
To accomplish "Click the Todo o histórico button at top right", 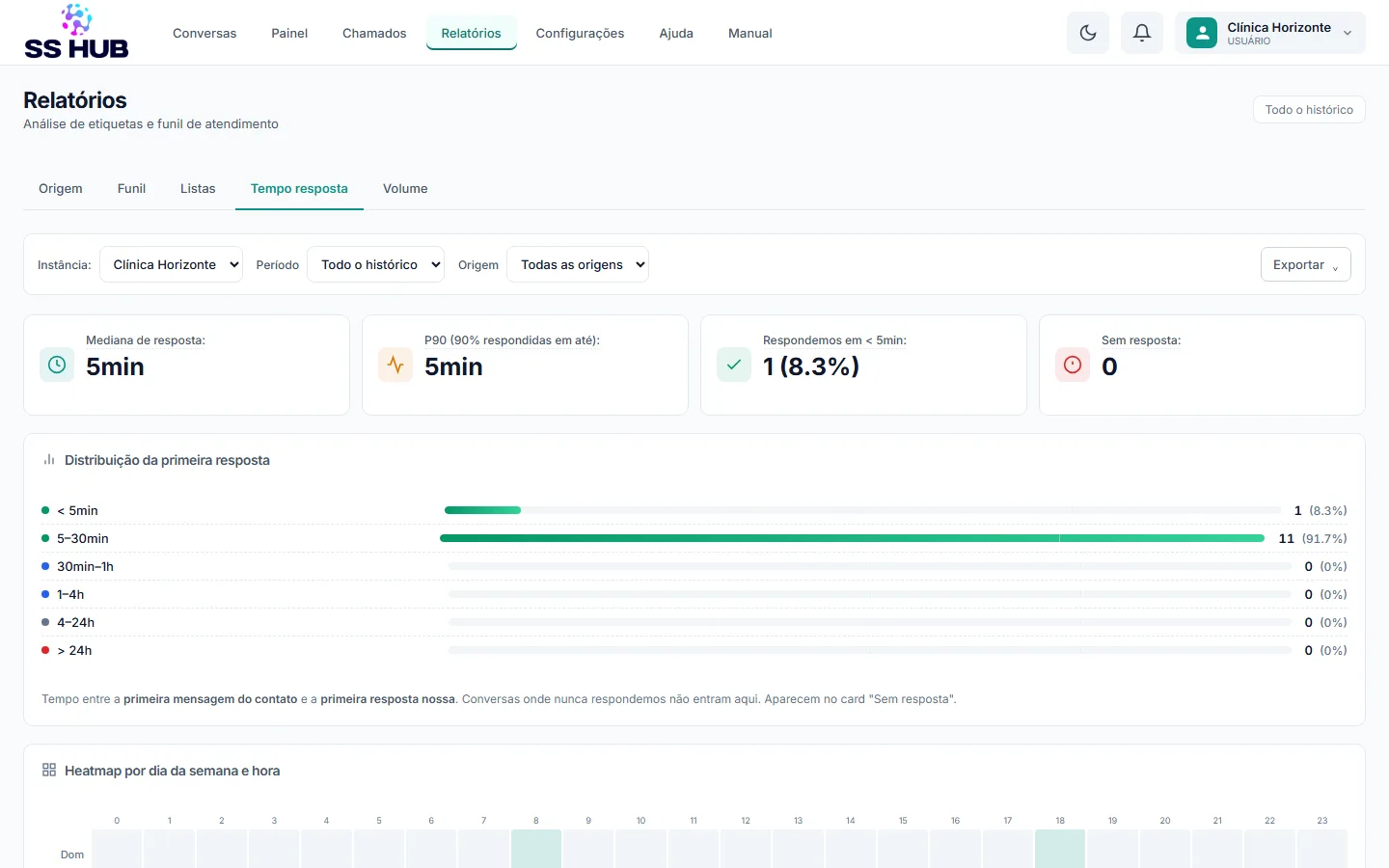I will click(x=1309, y=109).
